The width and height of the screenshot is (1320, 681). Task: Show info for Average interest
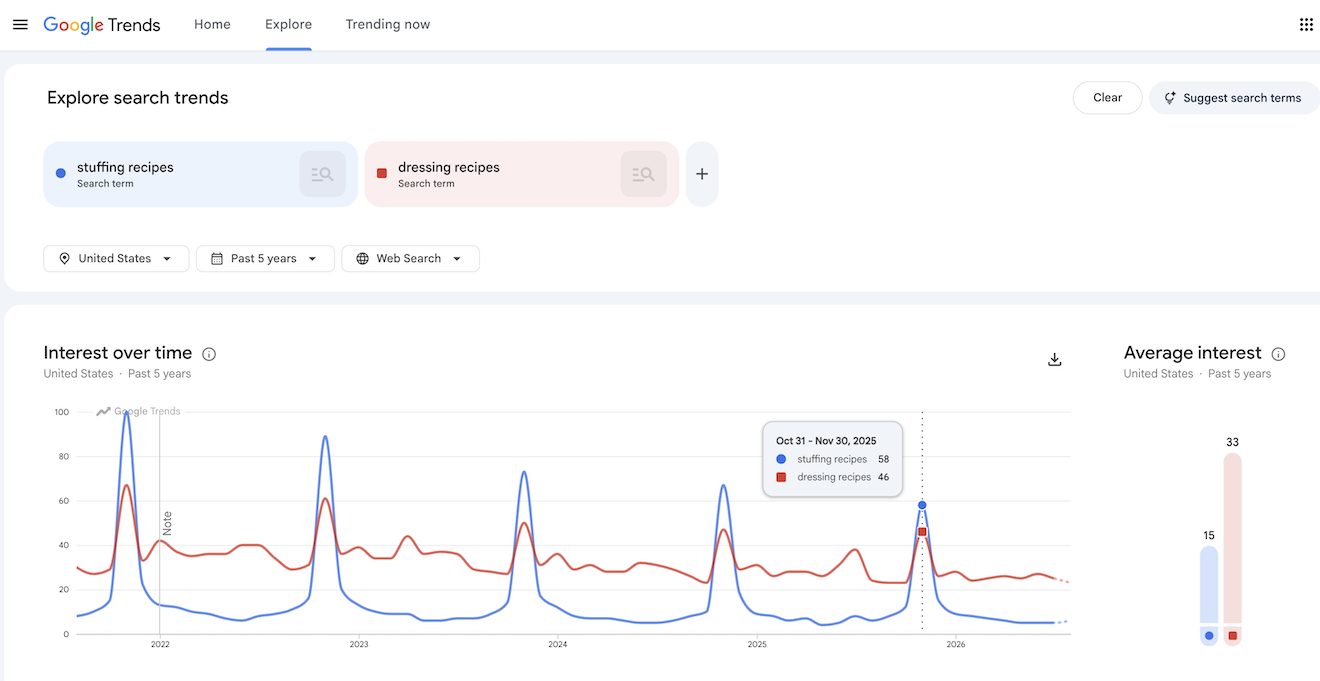pyautogui.click(x=1278, y=354)
